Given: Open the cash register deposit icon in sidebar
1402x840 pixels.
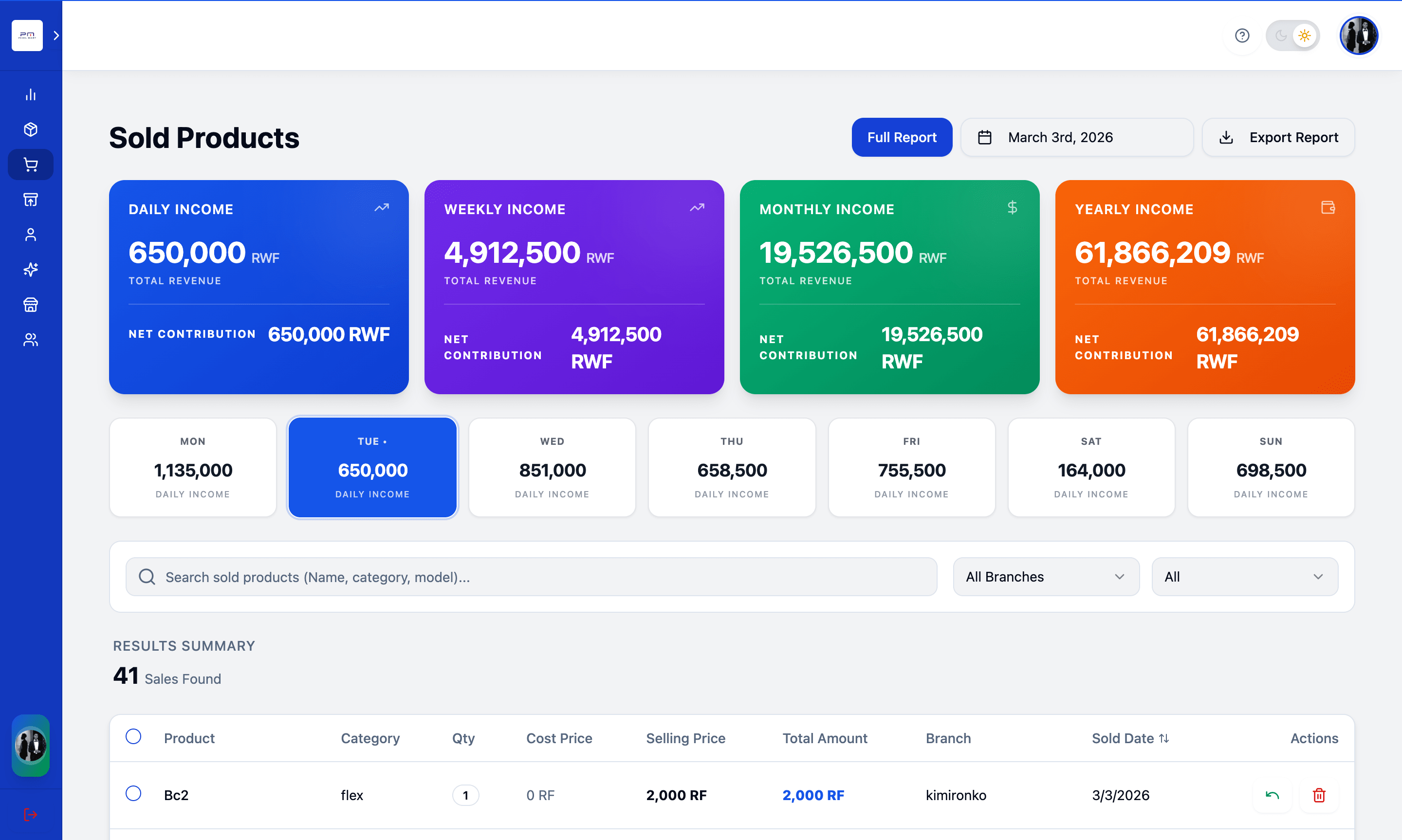Looking at the screenshot, I should click(x=30, y=199).
